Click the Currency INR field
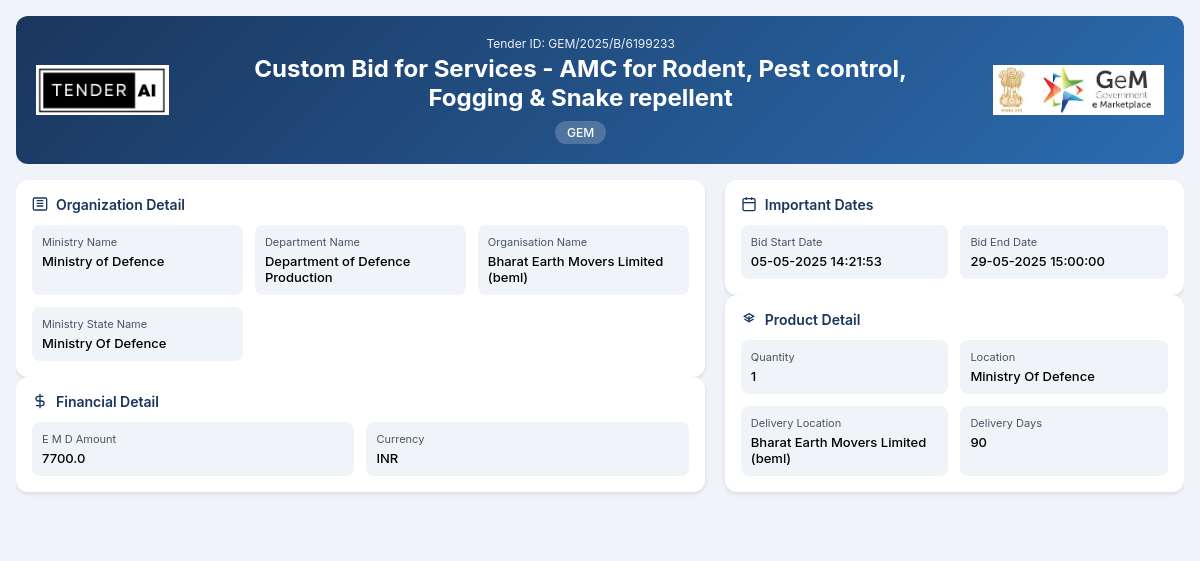Viewport: 1200px width, 561px height. tap(527, 449)
